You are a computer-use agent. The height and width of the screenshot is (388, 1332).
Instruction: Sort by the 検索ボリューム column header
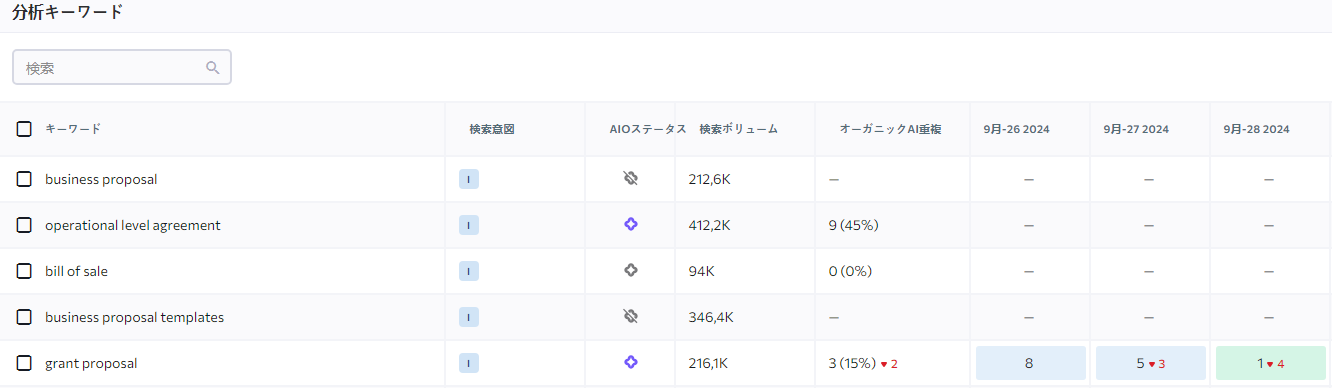(738, 129)
